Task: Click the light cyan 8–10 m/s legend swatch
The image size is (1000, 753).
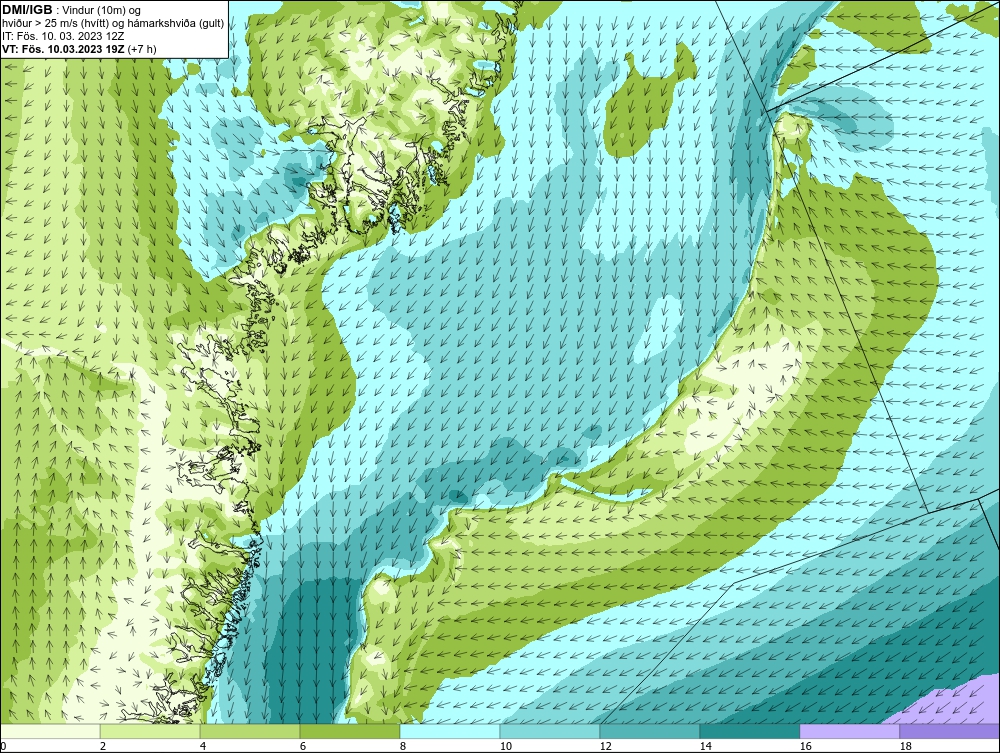Action: 450,731
